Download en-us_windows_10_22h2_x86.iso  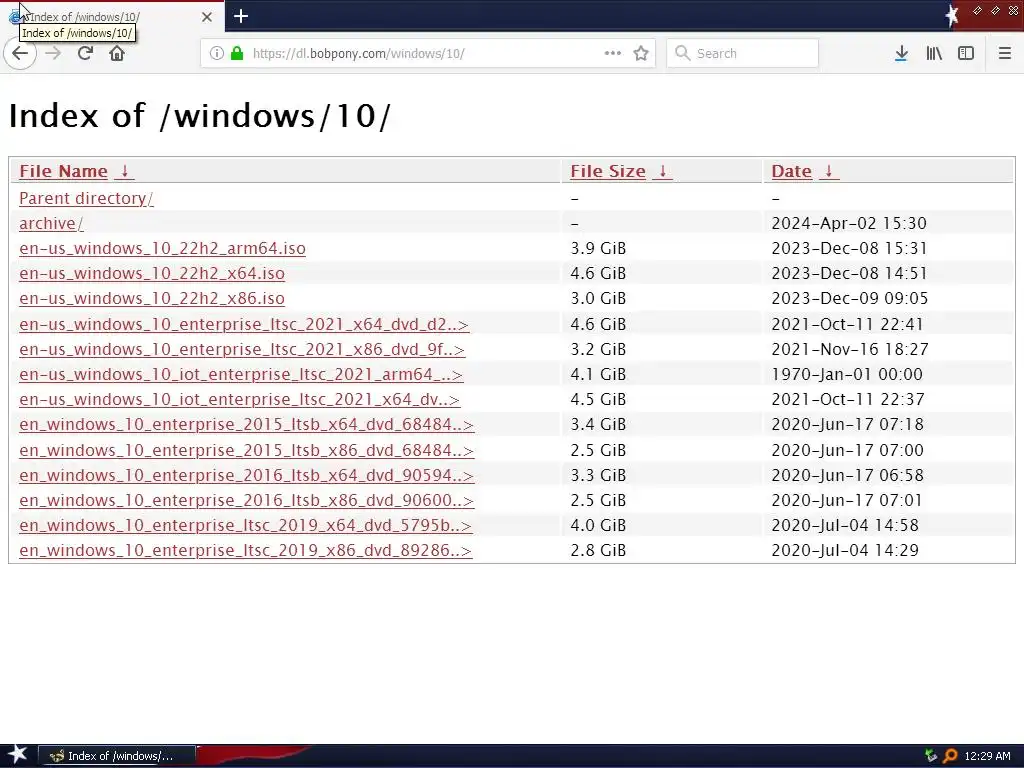click(x=152, y=298)
